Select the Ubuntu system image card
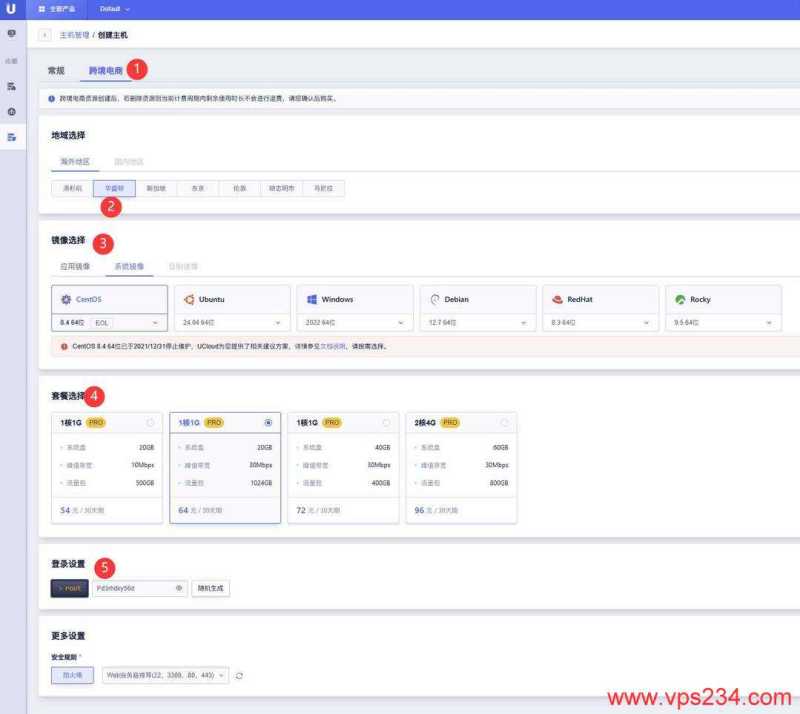Image resolution: width=800 pixels, height=714 pixels. [x=232, y=299]
